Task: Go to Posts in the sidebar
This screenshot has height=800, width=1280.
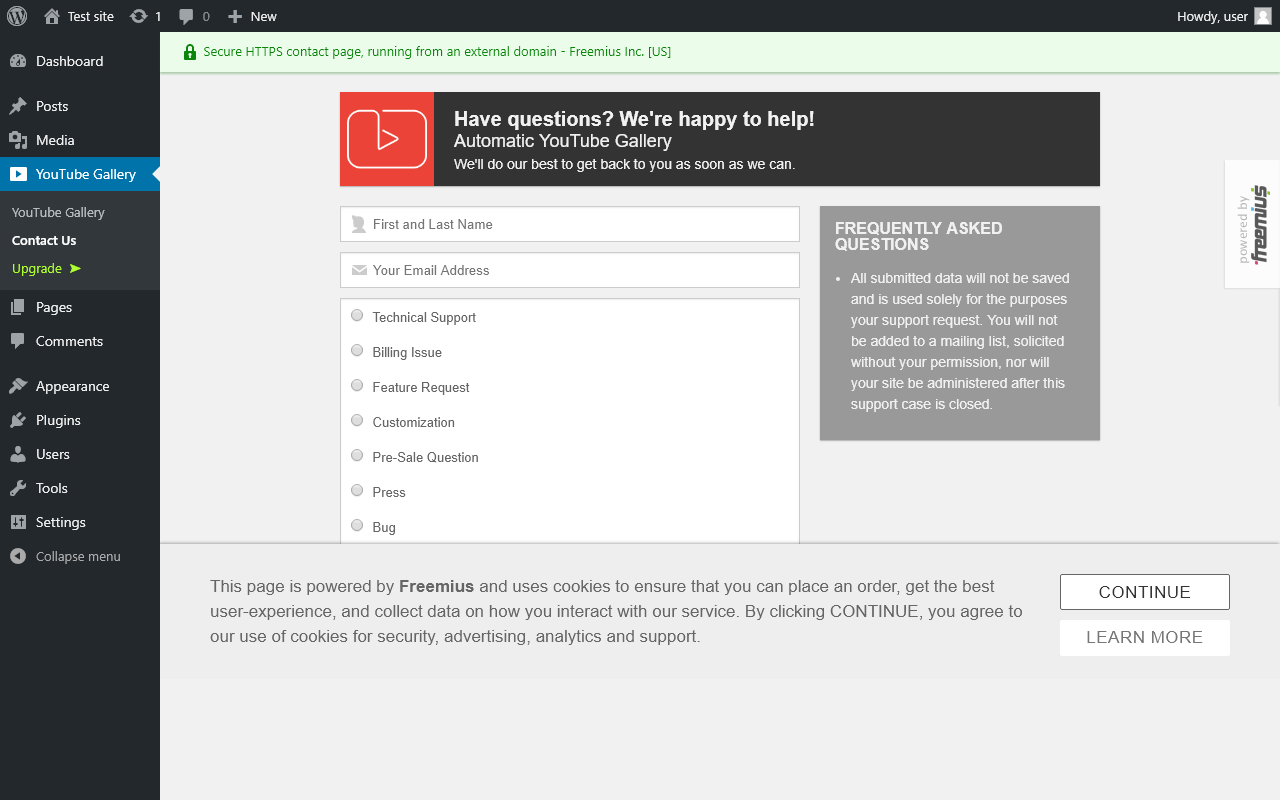Action: click(80, 106)
